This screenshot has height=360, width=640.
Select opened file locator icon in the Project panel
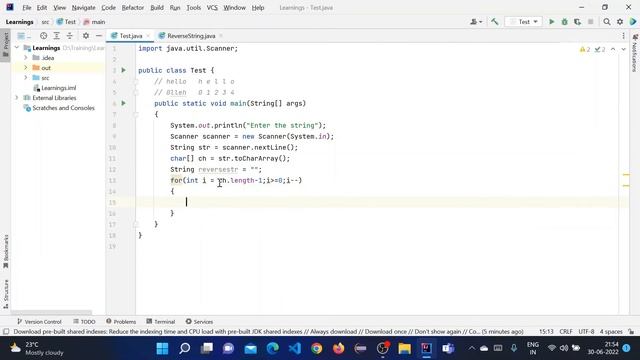coord(43,36)
